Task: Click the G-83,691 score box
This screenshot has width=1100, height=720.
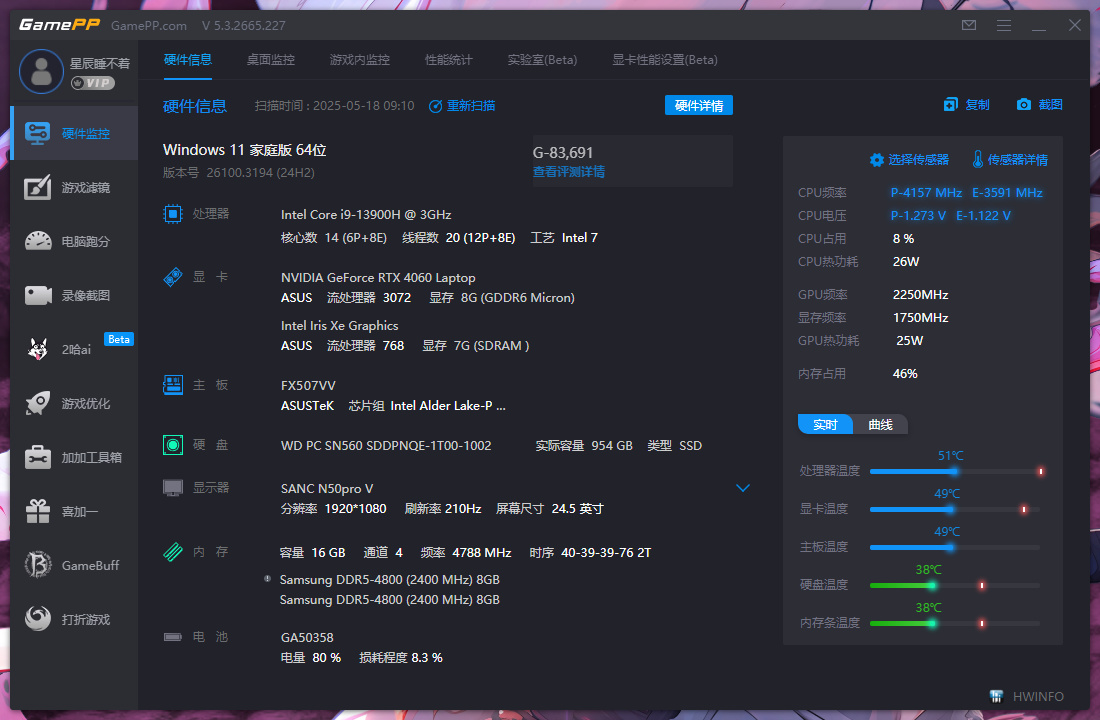Action: point(633,161)
